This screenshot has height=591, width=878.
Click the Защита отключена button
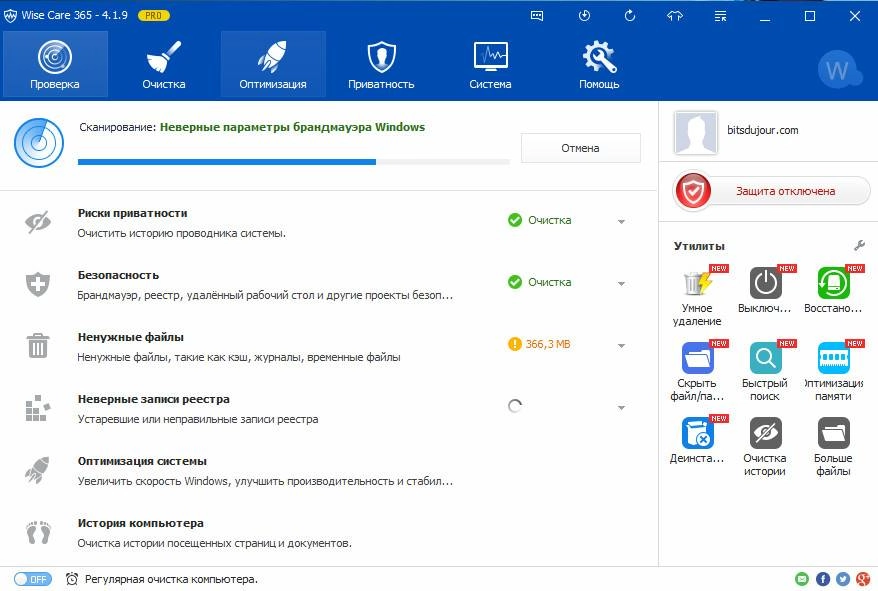(772, 191)
